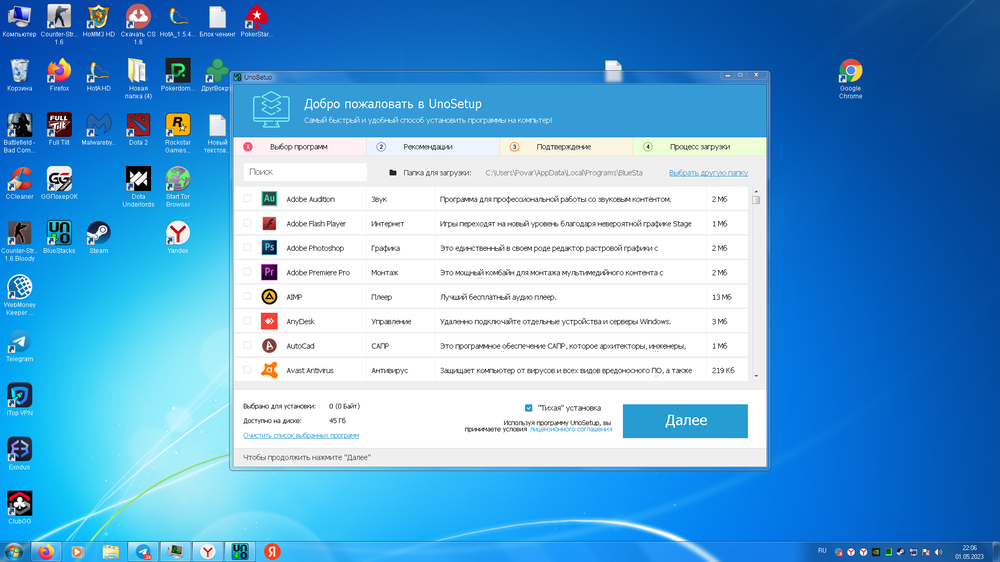Open the Windows Start menu
This screenshot has height=562, width=1000.
pos(15,551)
